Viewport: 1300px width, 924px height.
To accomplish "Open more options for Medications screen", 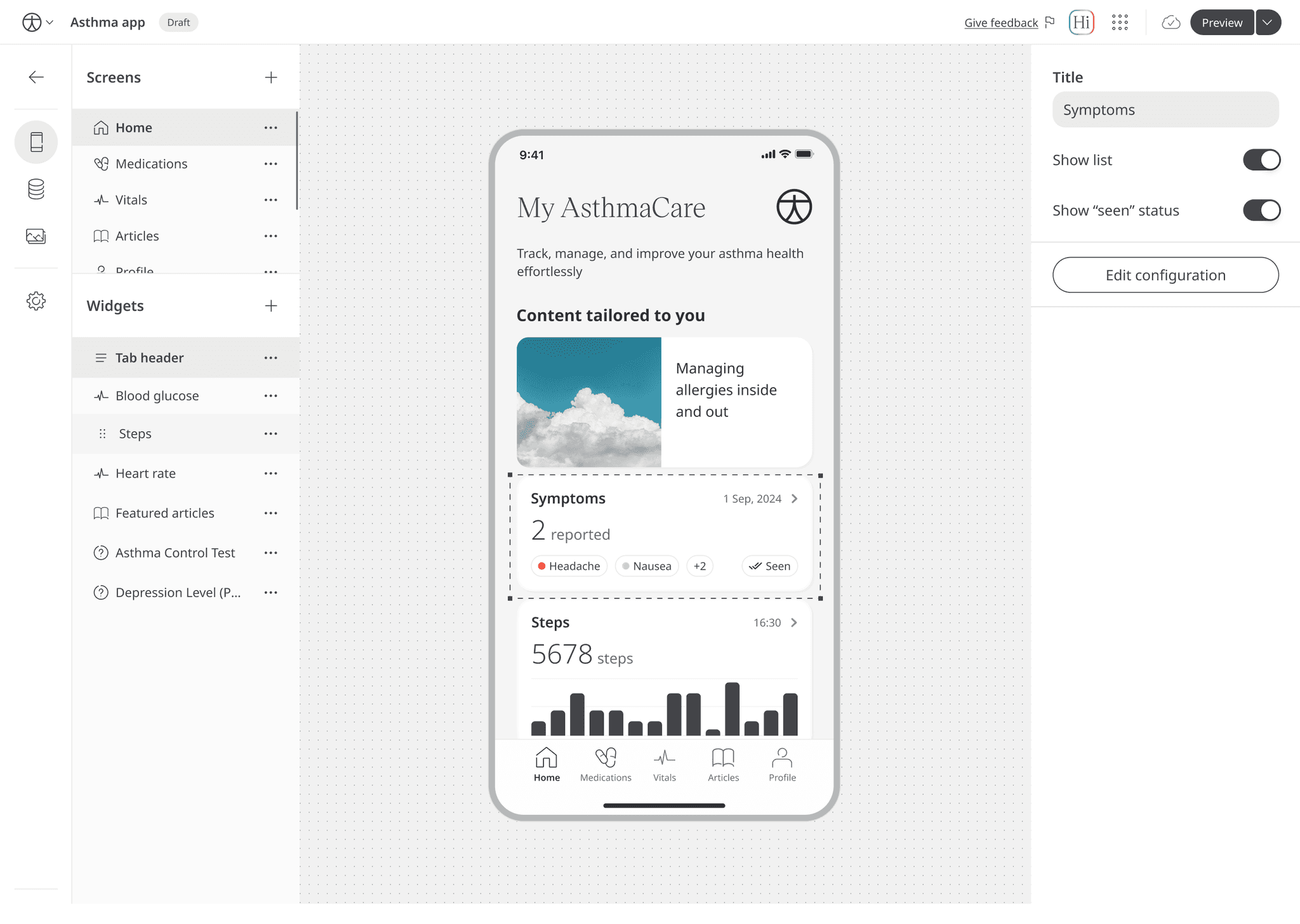I will pos(271,164).
